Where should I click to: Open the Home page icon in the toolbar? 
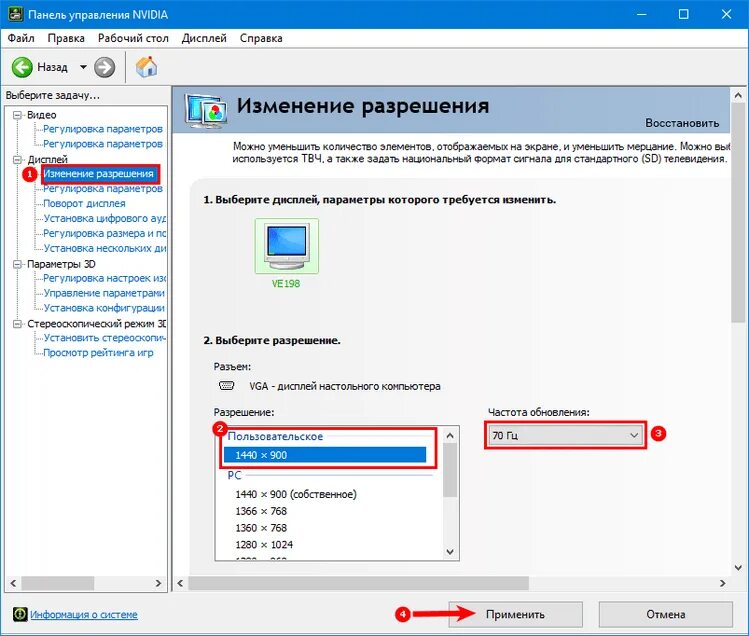pyautogui.click(x=146, y=67)
